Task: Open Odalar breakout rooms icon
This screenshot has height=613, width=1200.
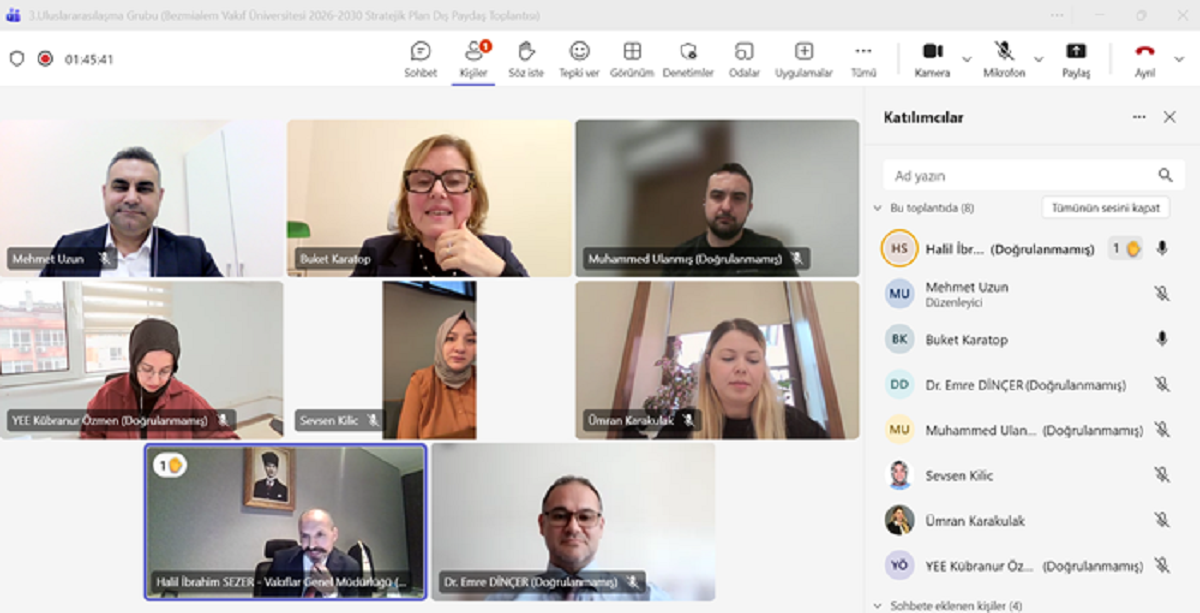Action: tap(743, 52)
